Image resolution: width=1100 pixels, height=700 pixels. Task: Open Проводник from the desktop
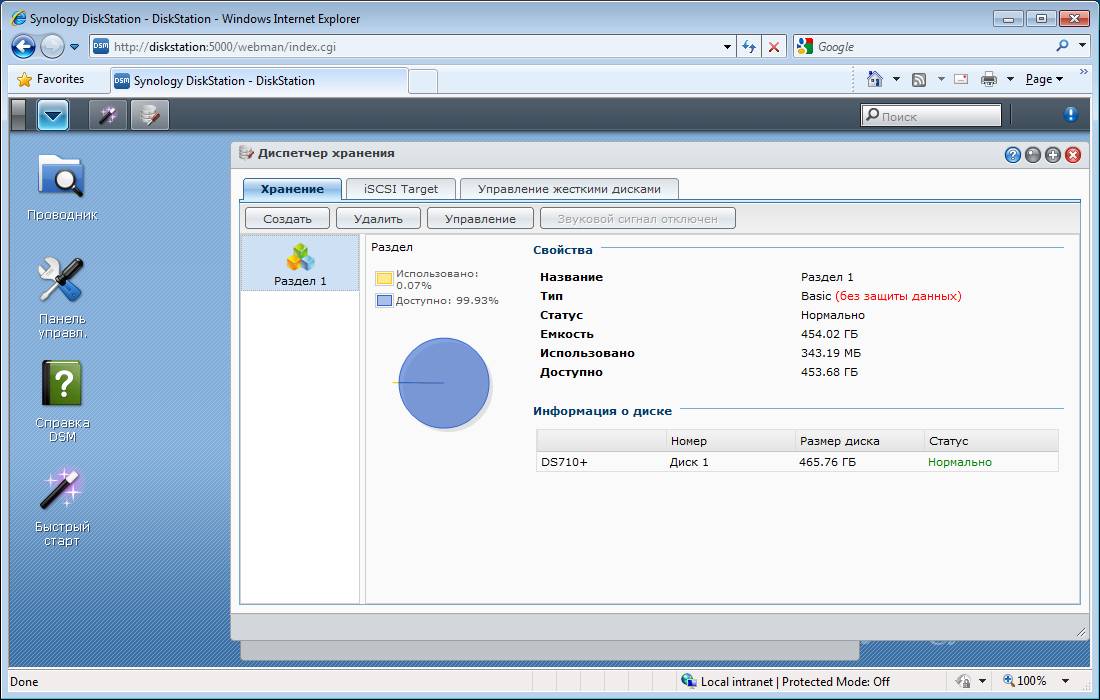[62, 187]
